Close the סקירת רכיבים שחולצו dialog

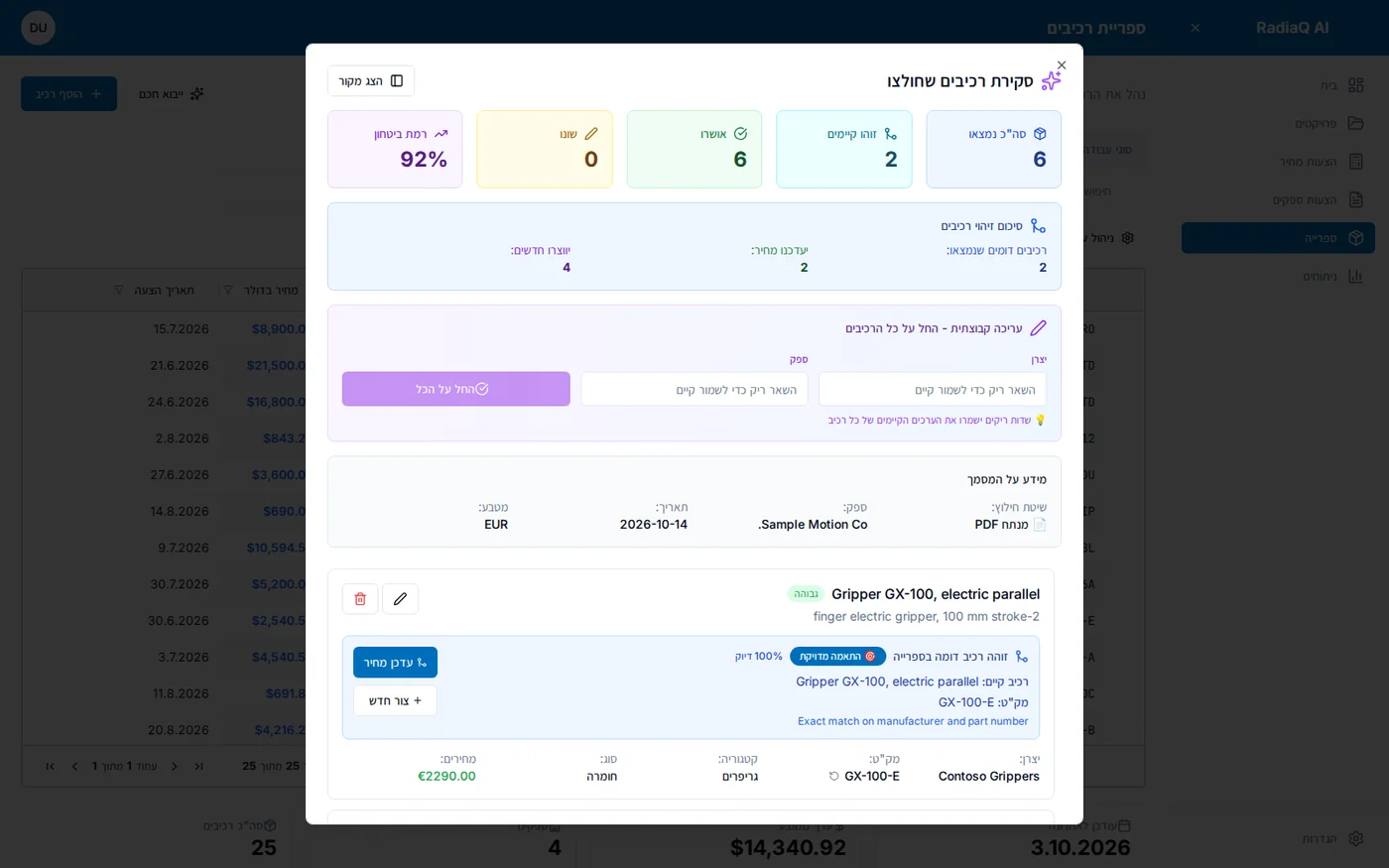1062,65
